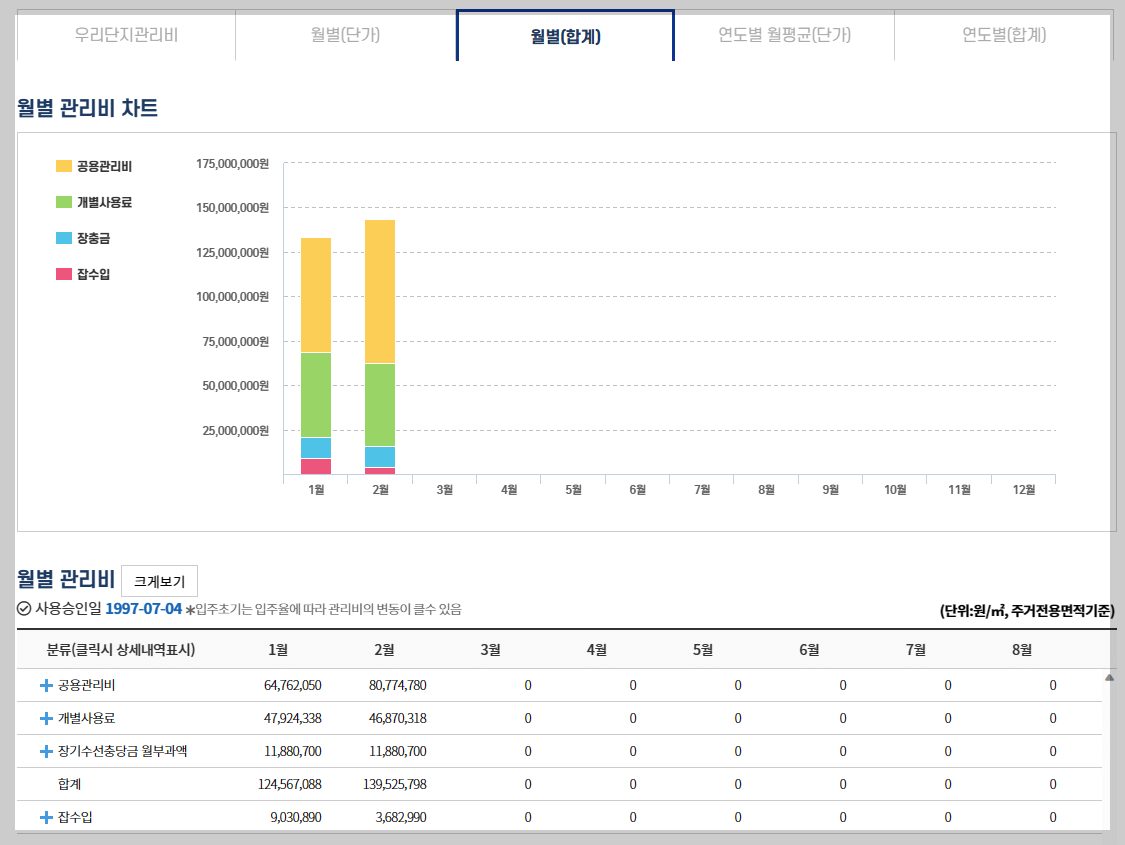The height and width of the screenshot is (845, 1125).
Task: Click the pink 잡수입 segment of 1월 bar
Action: pyautogui.click(x=316, y=466)
